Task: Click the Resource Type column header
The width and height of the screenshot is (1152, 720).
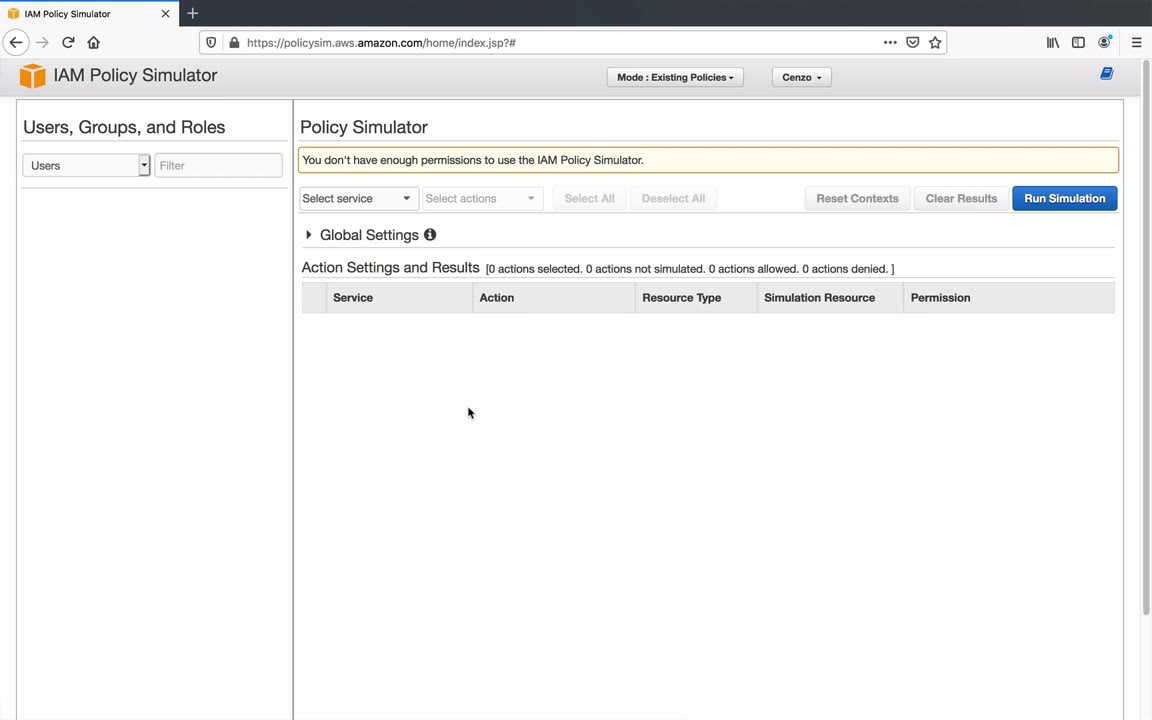Action: pos(696,298)
